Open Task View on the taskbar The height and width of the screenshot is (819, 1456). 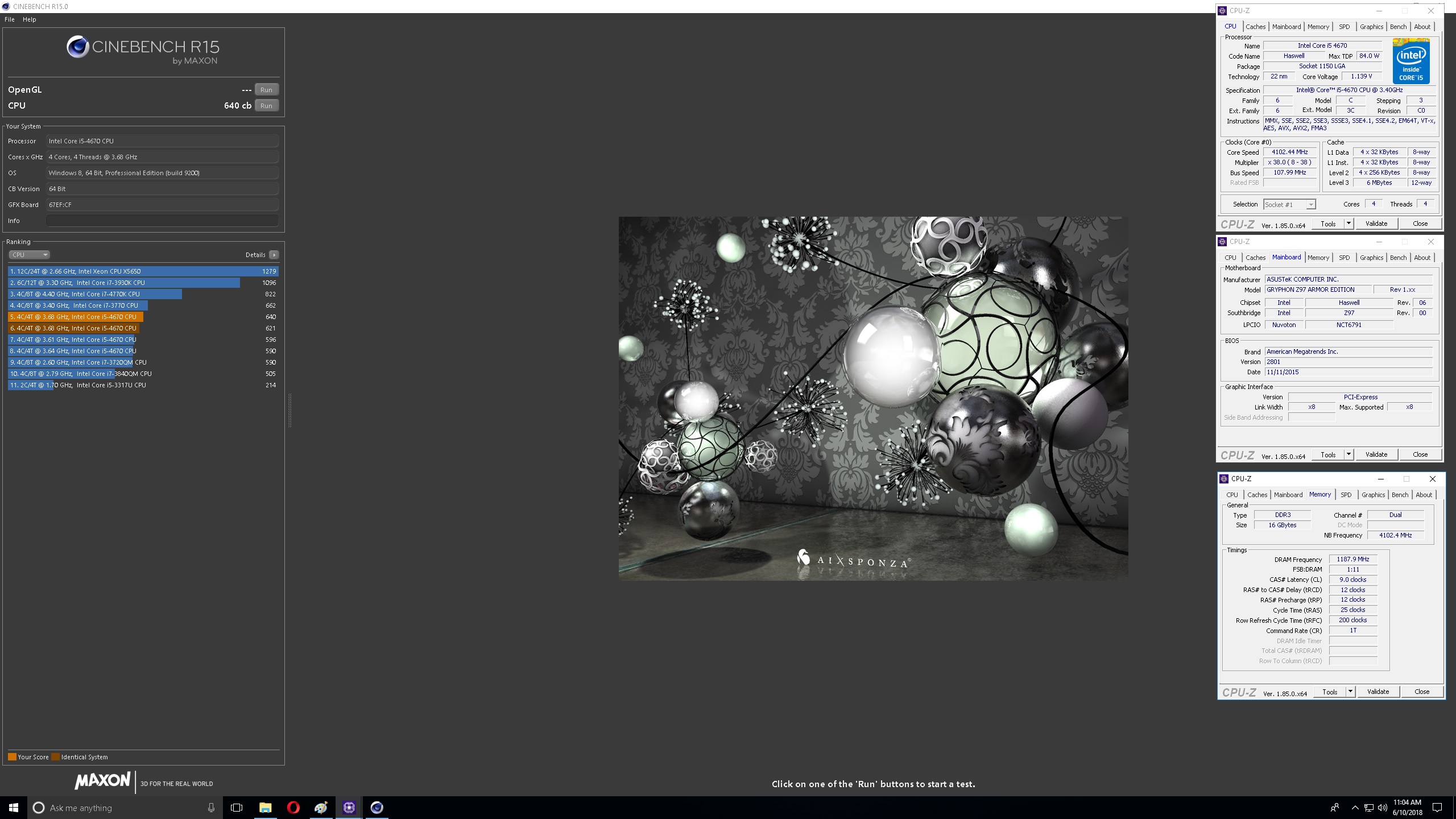click(x=237, y=808)
